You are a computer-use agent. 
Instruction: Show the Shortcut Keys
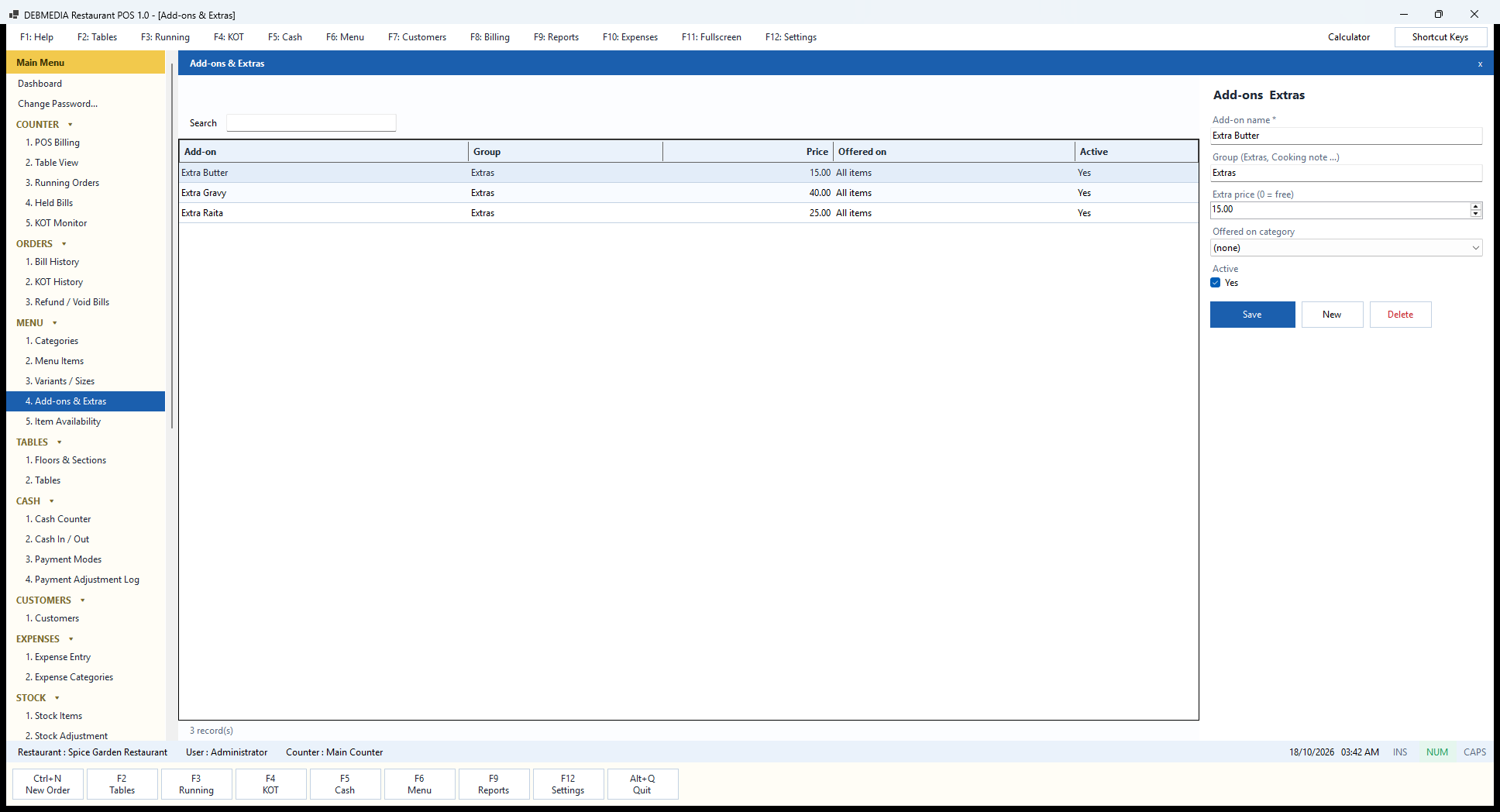point(1440,37)
